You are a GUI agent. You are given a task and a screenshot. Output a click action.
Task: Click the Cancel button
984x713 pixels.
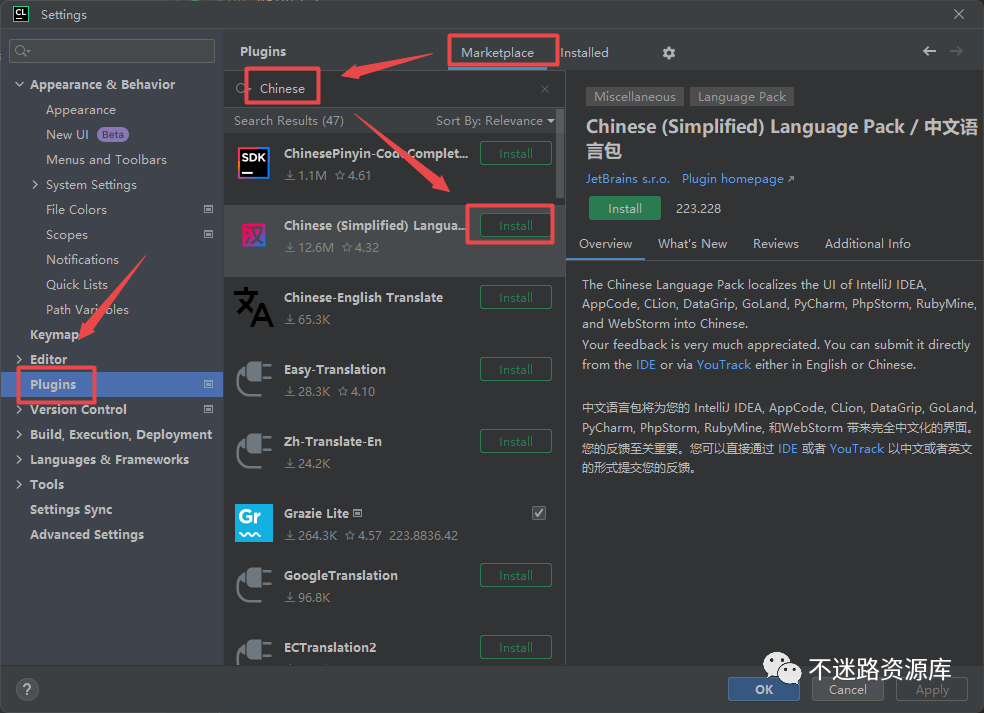coord(847,689)
